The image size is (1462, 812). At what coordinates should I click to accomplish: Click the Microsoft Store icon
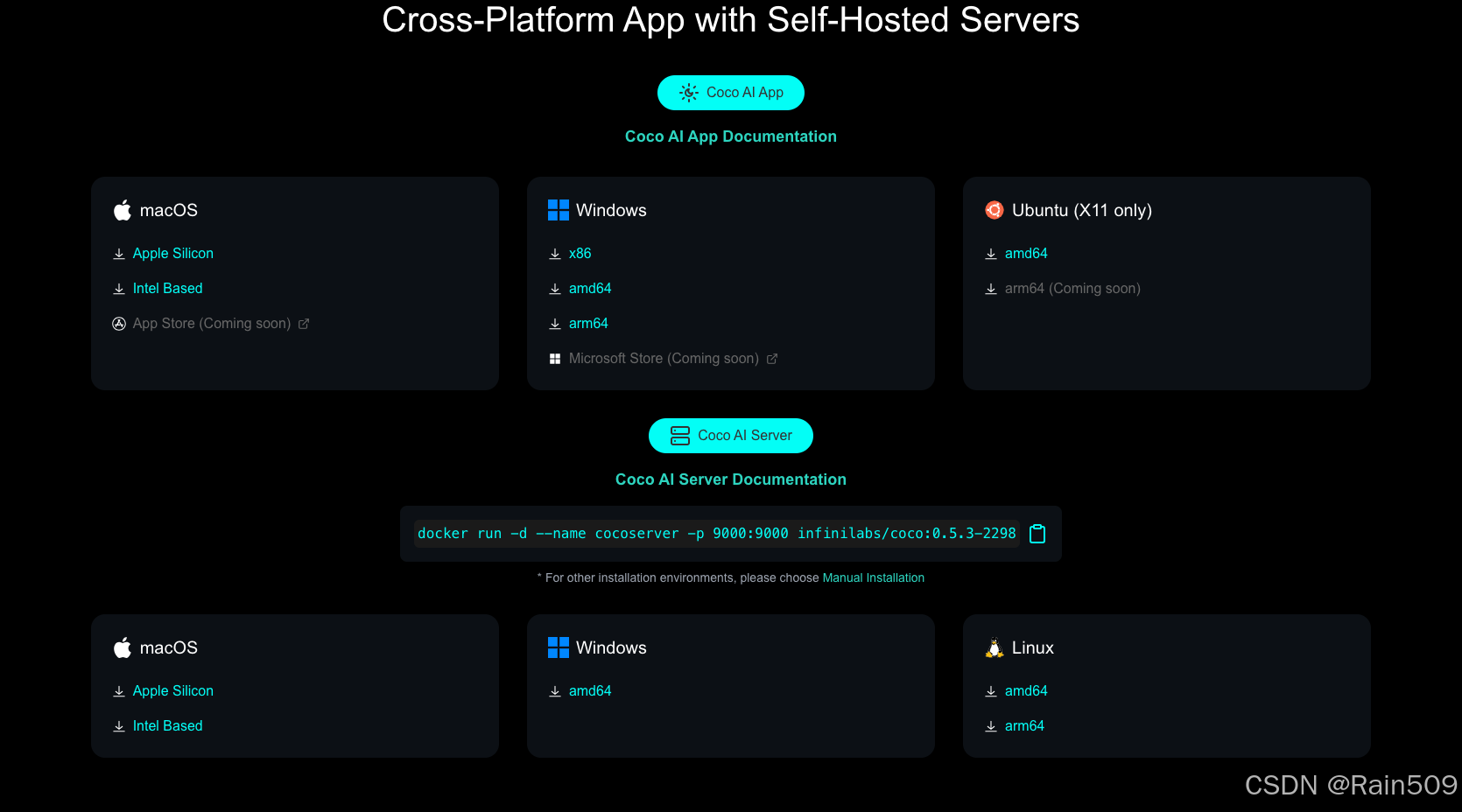coord(555,359)
